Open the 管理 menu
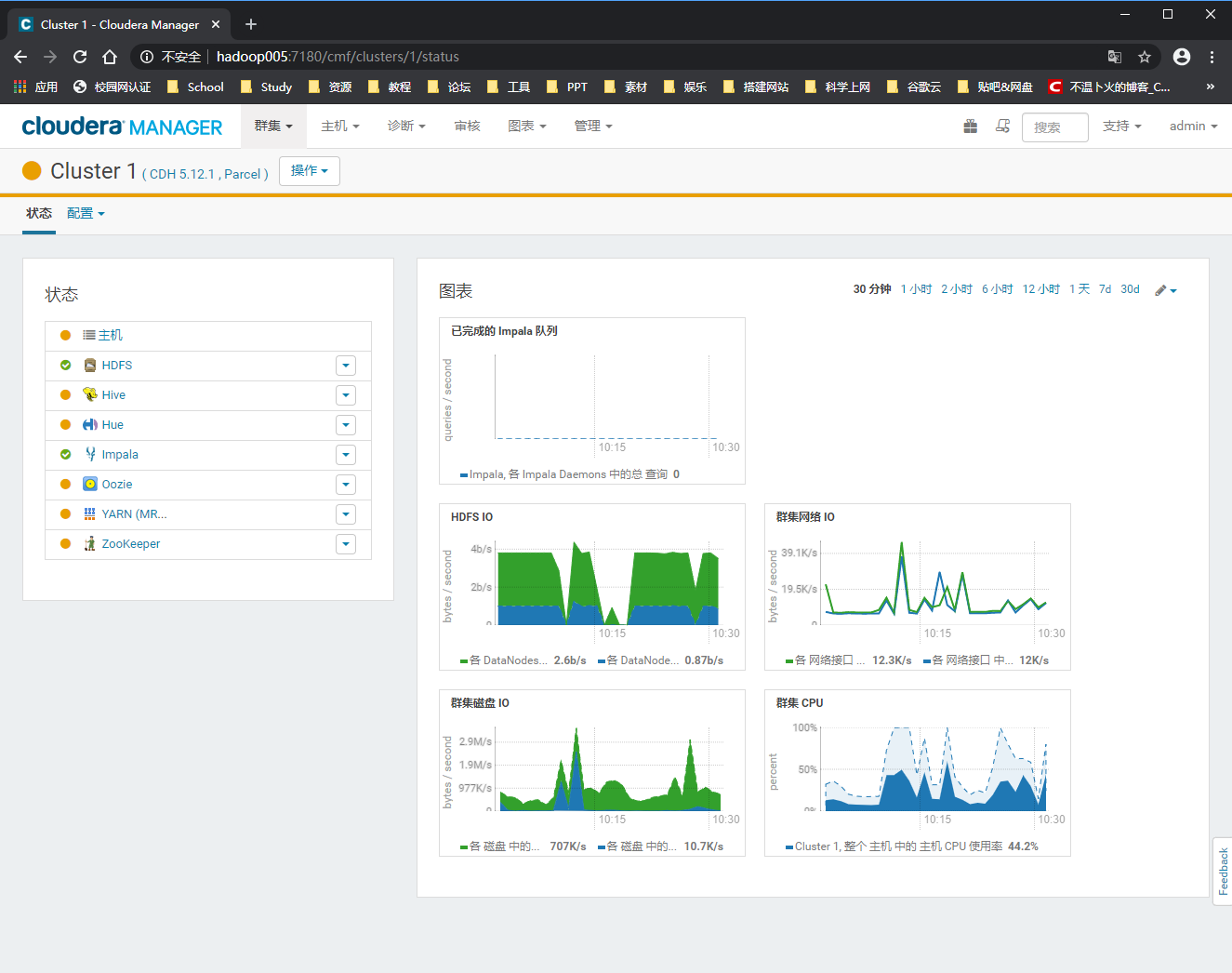 (593, 126)
